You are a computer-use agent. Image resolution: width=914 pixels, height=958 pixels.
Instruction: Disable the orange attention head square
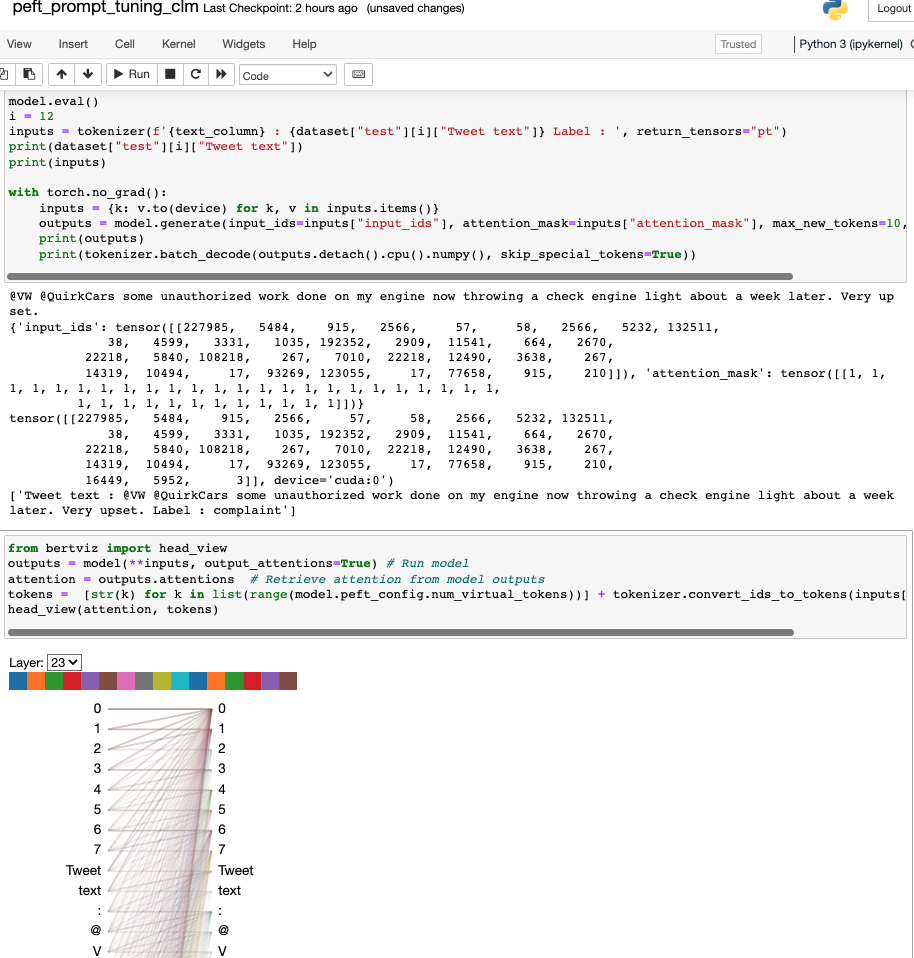[x=35, y=680]
